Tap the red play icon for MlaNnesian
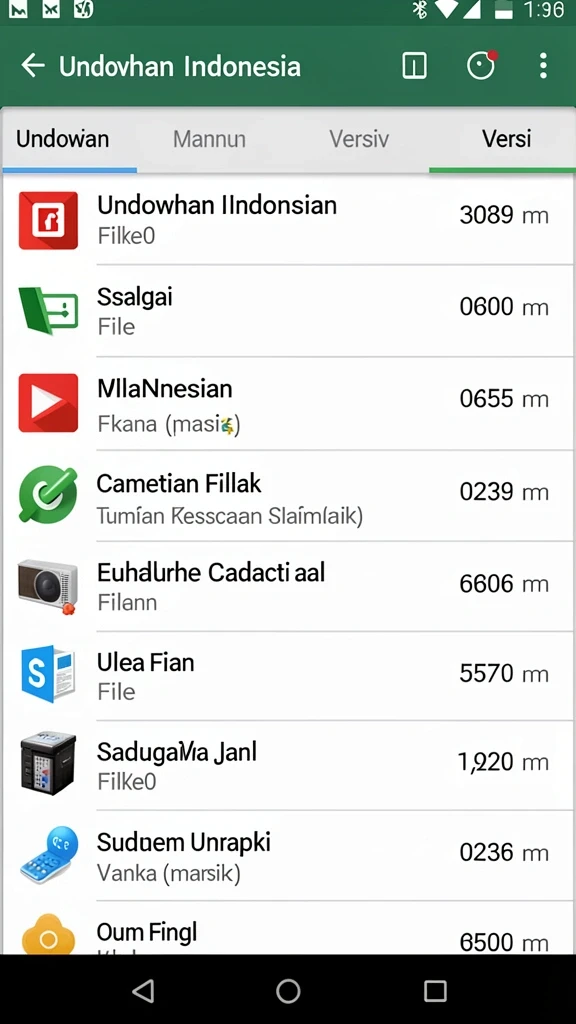Viewport: 576px width, 1024px height. 48,403
